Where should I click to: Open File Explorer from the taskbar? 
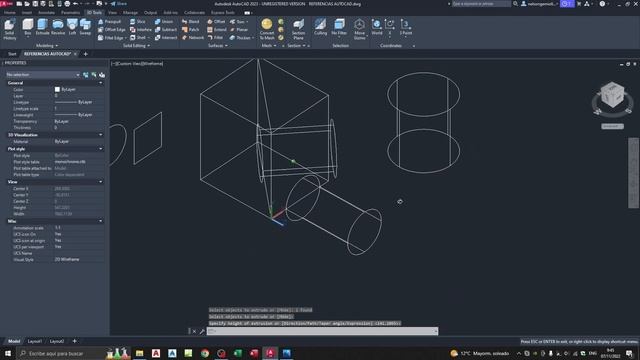[x=140, y=353]
